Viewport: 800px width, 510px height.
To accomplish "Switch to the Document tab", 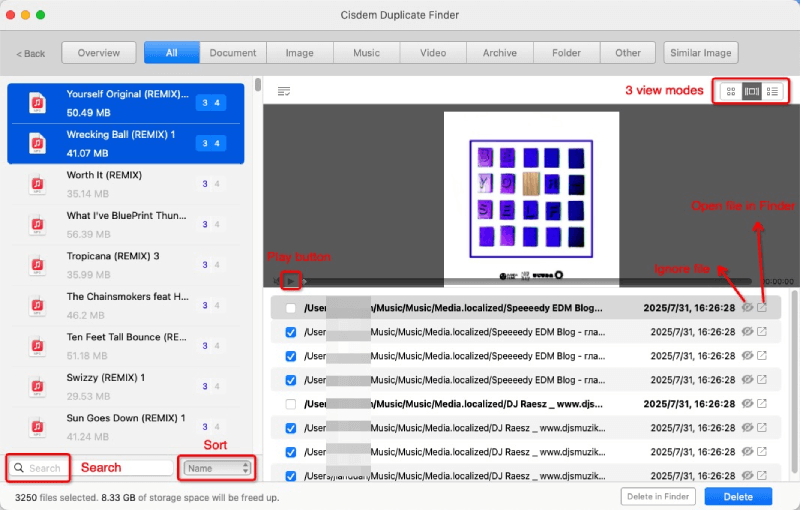I will (x=233, y=53).
